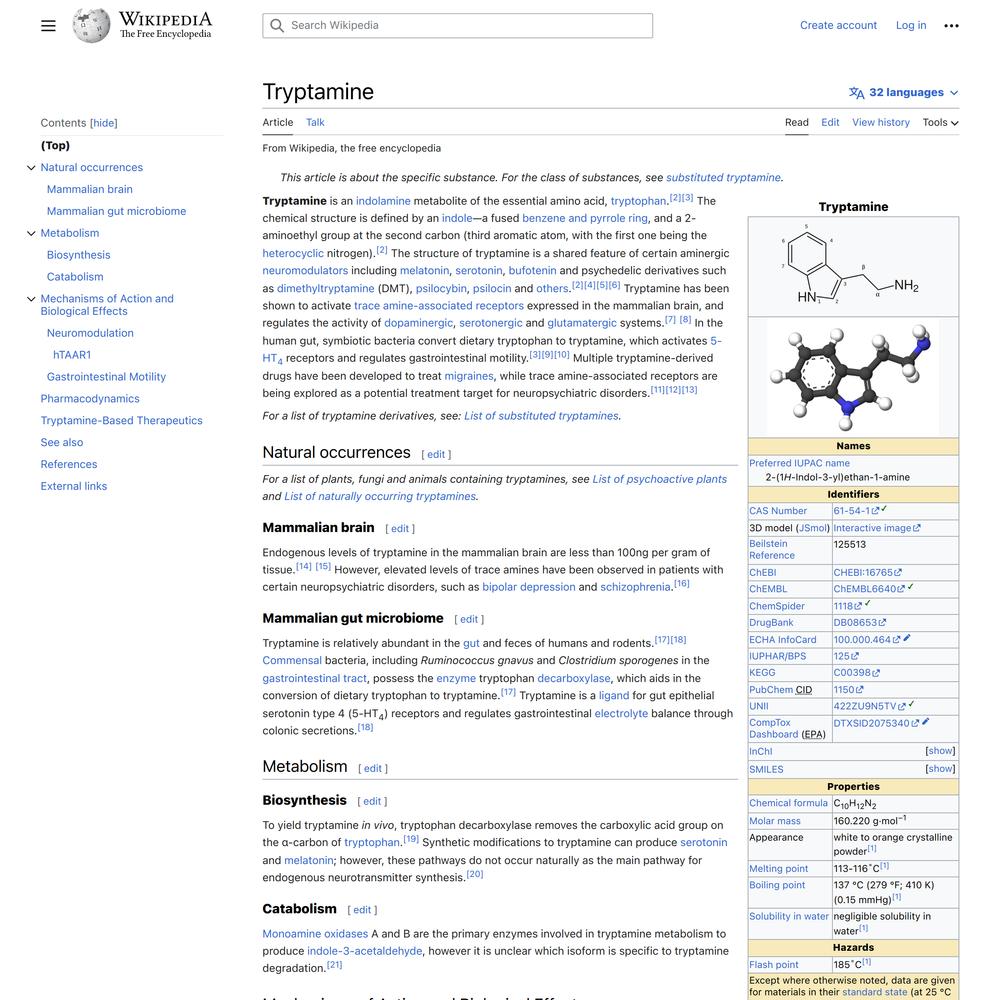The height and width of the screenshot is (1000, 1000).
Task: Select the Read tab
Action: pos(797,122)
